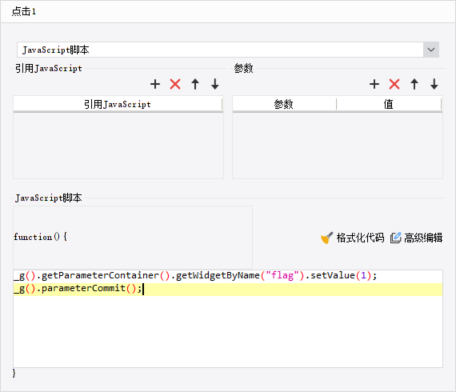Move parameter up in the list
Image resolution: width=456 pixels, height=392 pixels.
[x=414, y=84]
